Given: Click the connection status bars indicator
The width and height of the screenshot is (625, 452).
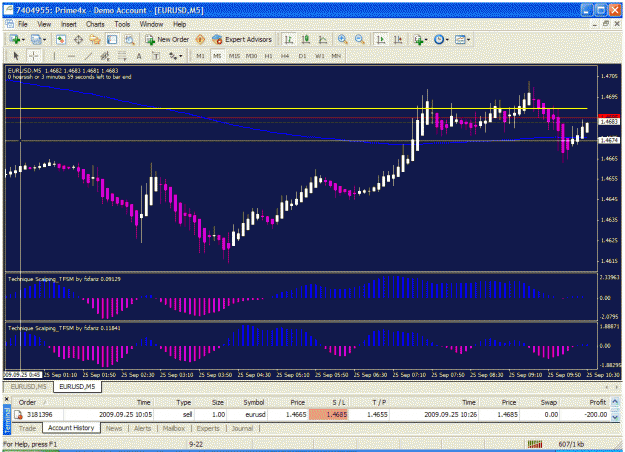Looking at the screenshot, I should point(535,444).
